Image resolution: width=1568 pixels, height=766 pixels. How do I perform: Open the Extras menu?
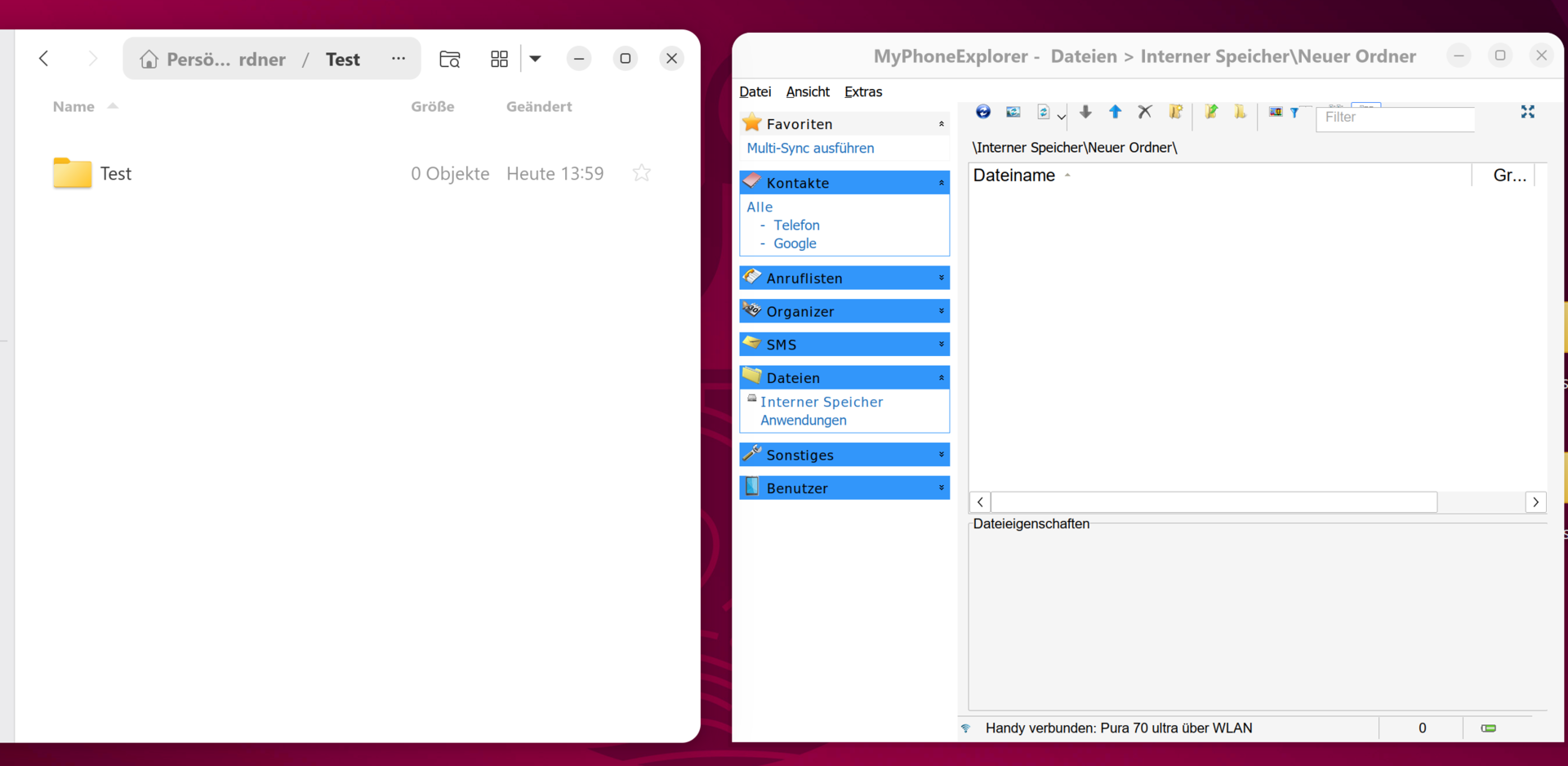[x=862, y=91]
